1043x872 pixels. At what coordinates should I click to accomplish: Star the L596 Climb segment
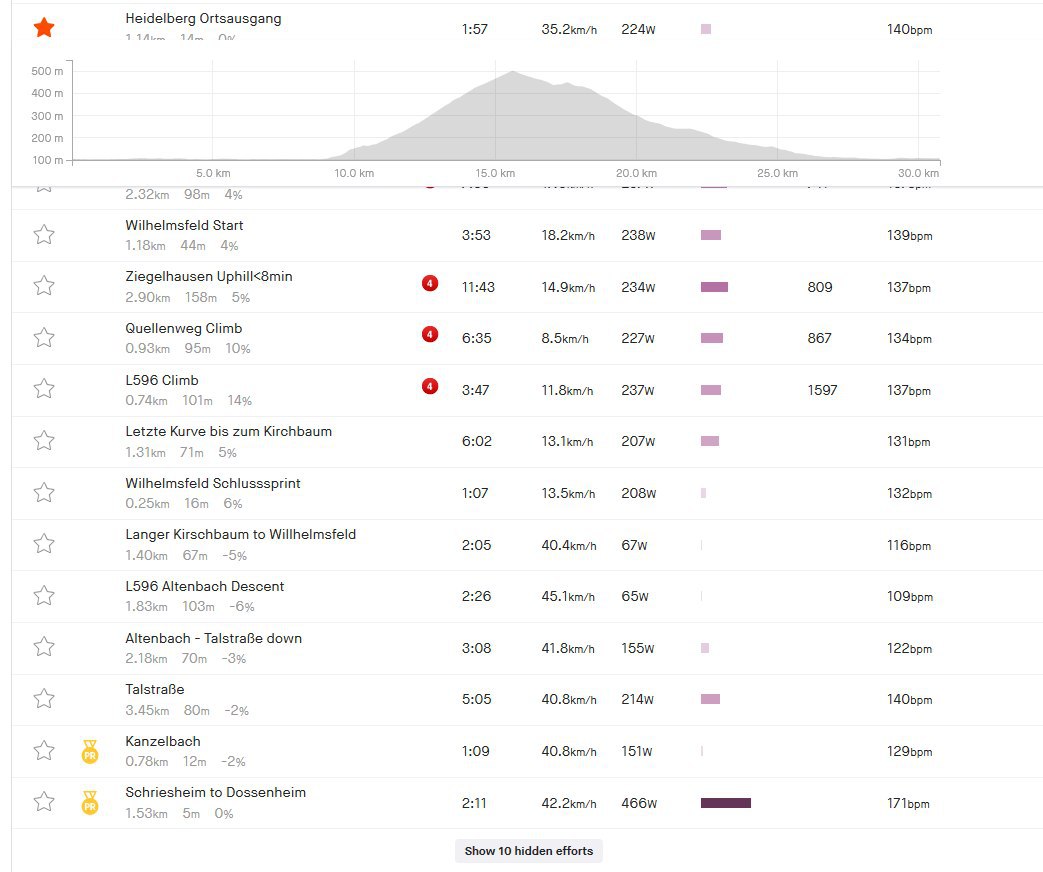[44, 388]
